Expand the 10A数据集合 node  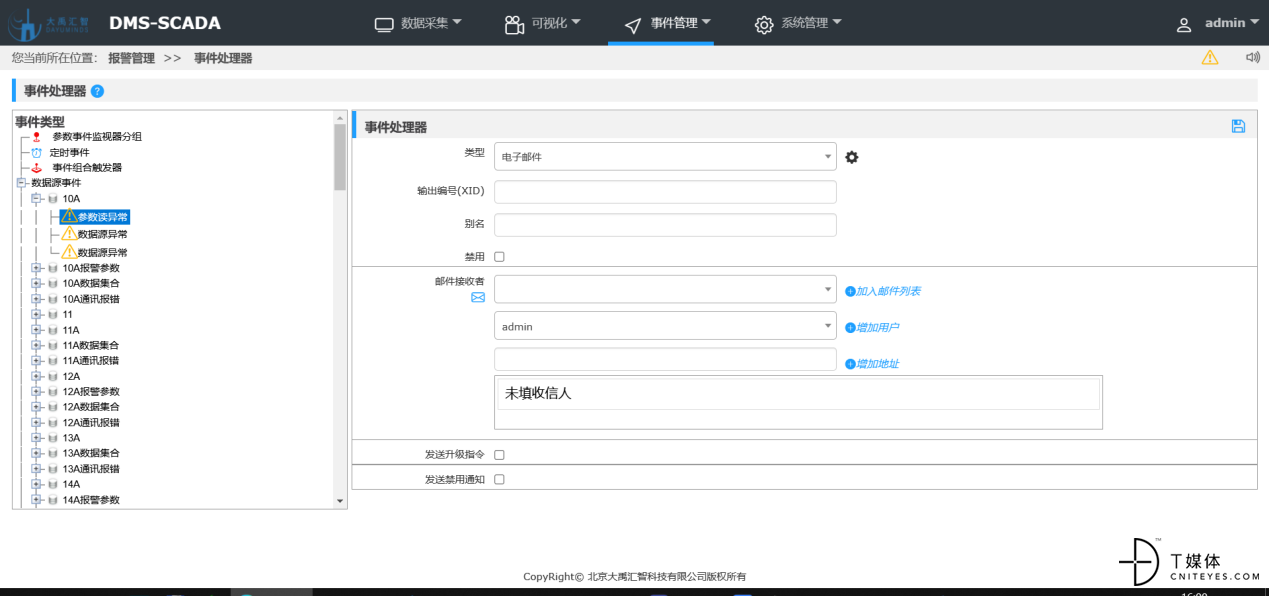click(37, 283)
